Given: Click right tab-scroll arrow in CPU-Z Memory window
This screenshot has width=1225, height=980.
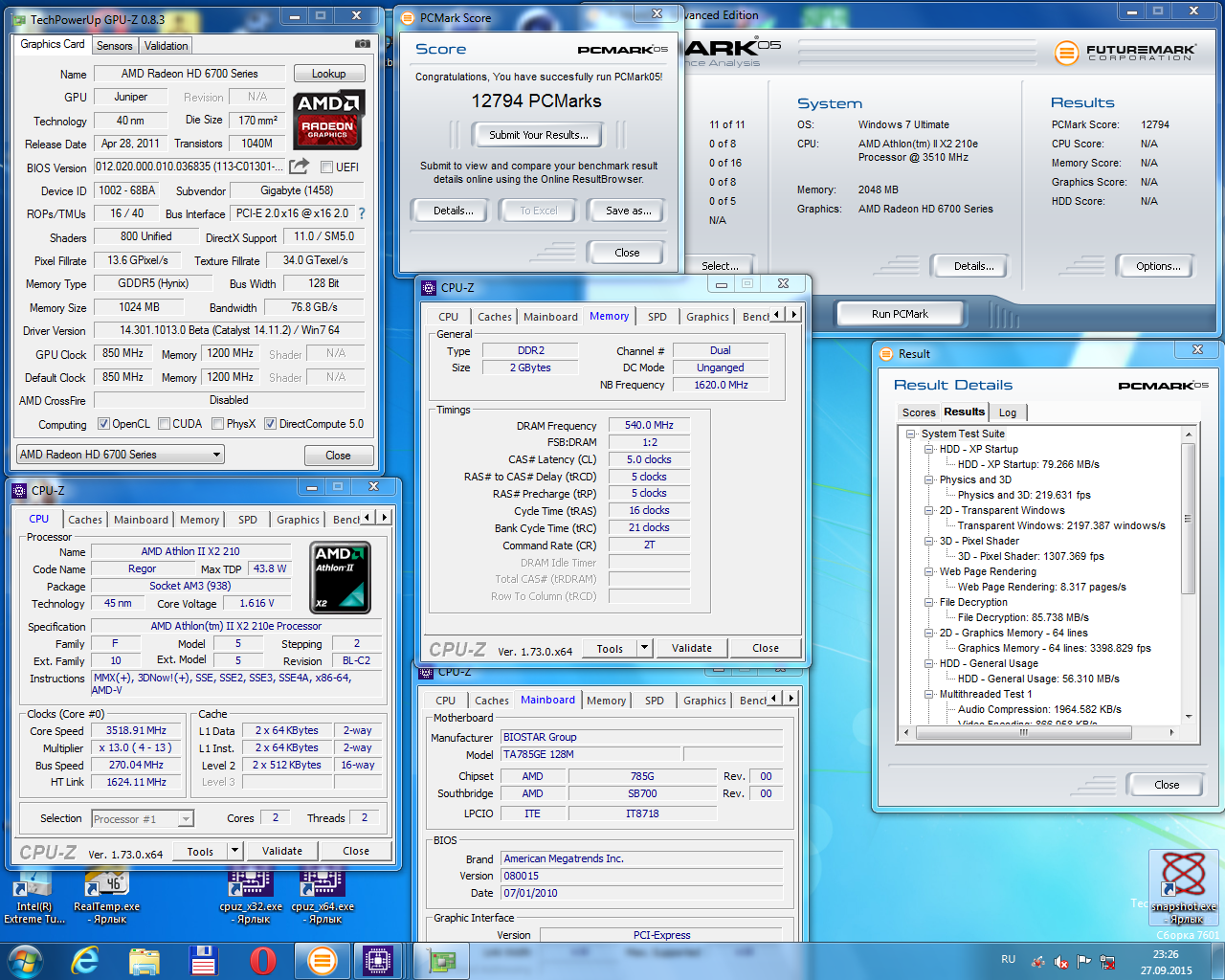Looking at the screenshot, I should pos(793,315).
